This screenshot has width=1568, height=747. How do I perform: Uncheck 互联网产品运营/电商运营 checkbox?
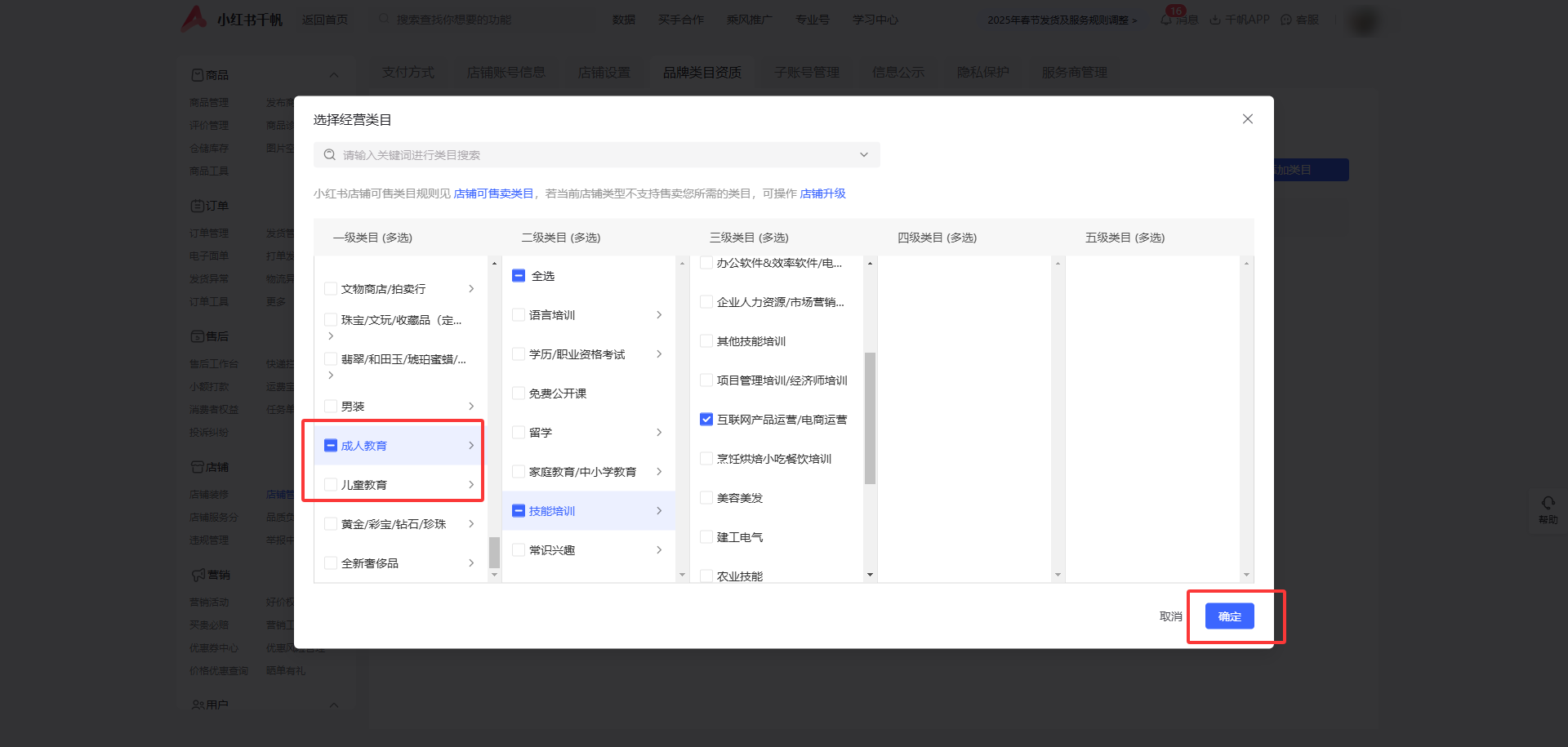pyautogui.click(x=706, y=419)
